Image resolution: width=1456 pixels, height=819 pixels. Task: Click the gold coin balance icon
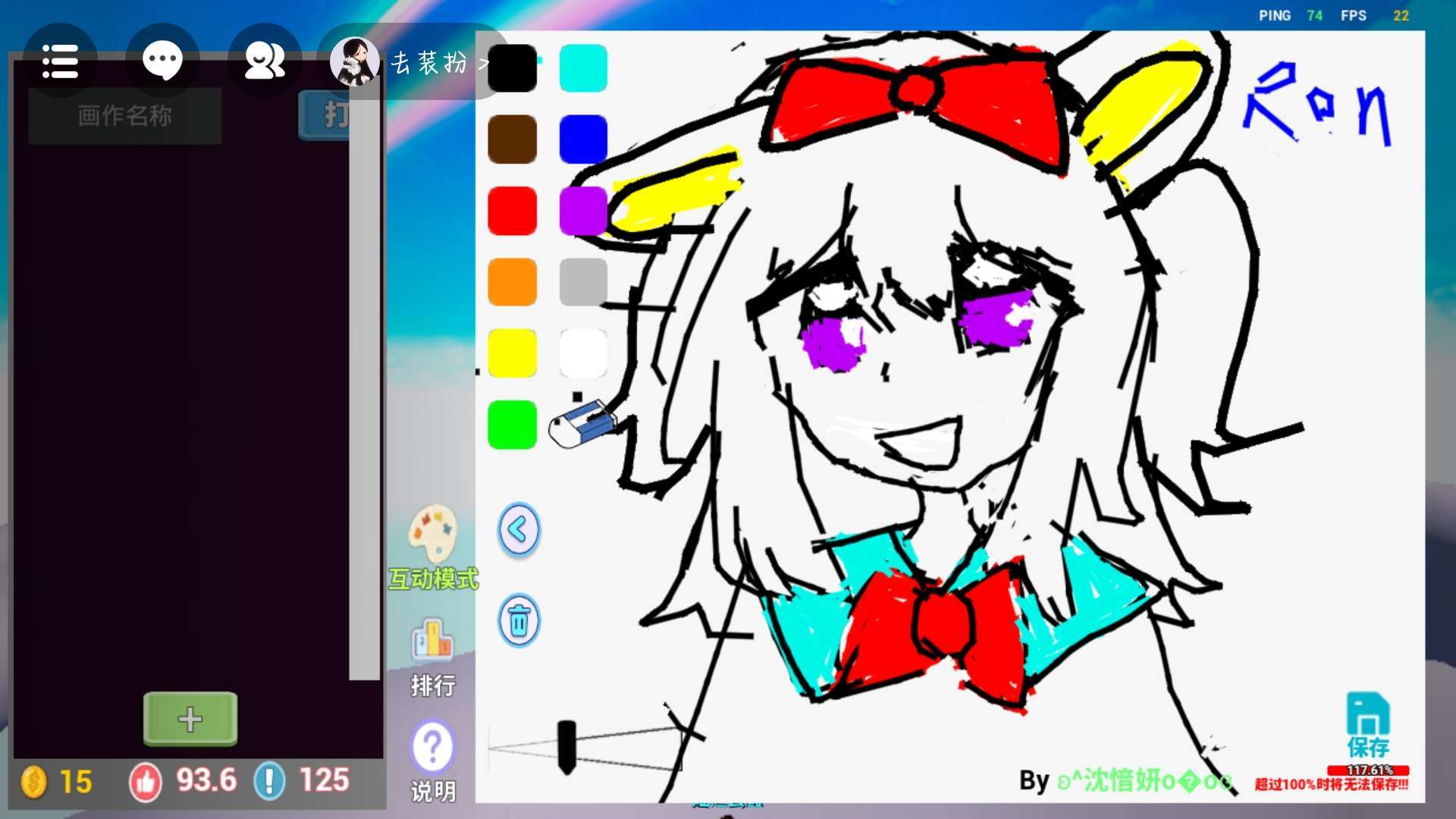pyautogui.click(x=34, y=782)
